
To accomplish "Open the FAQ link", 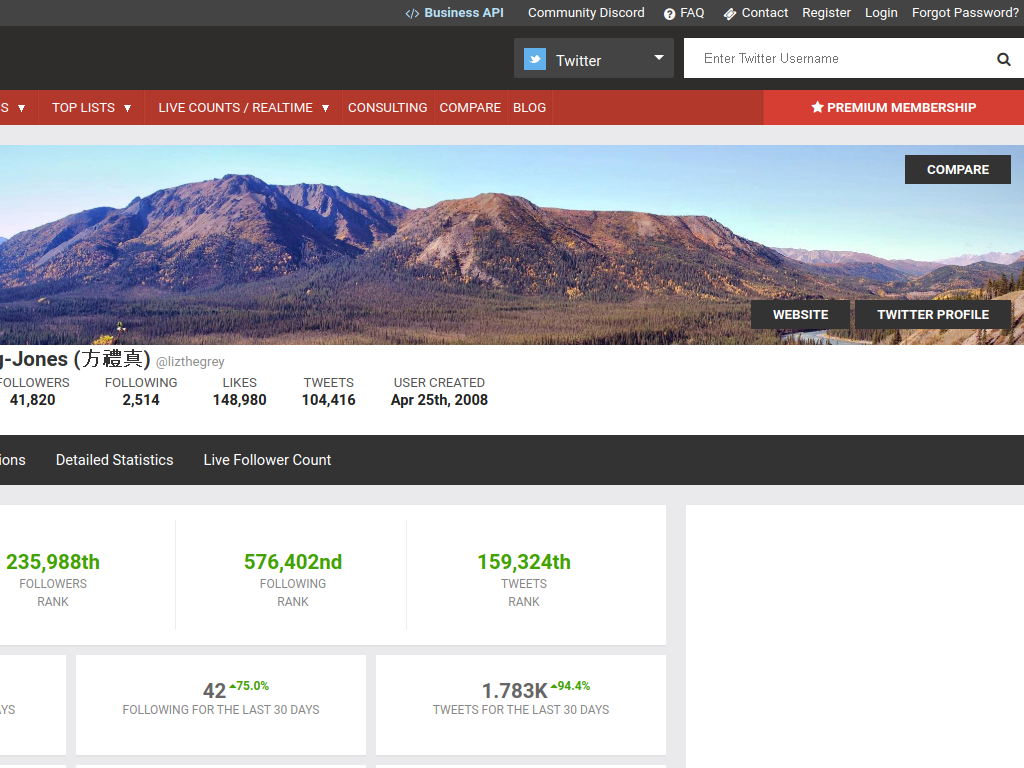I will point(692,12).
